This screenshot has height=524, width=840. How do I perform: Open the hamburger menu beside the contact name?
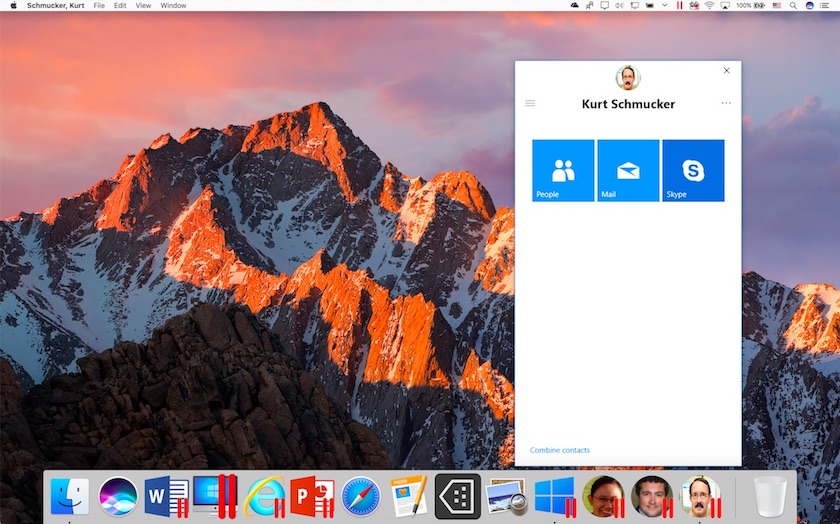point(530,103)
